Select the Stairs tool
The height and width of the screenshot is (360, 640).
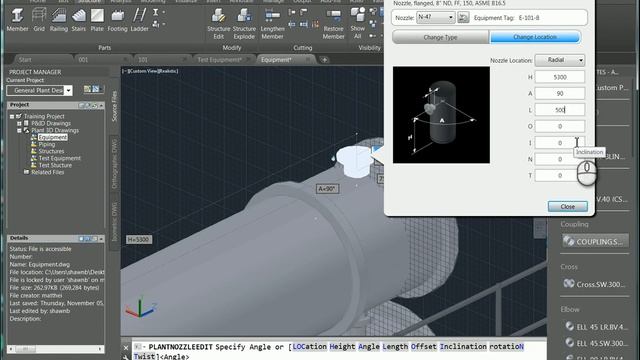coord(78,20)
